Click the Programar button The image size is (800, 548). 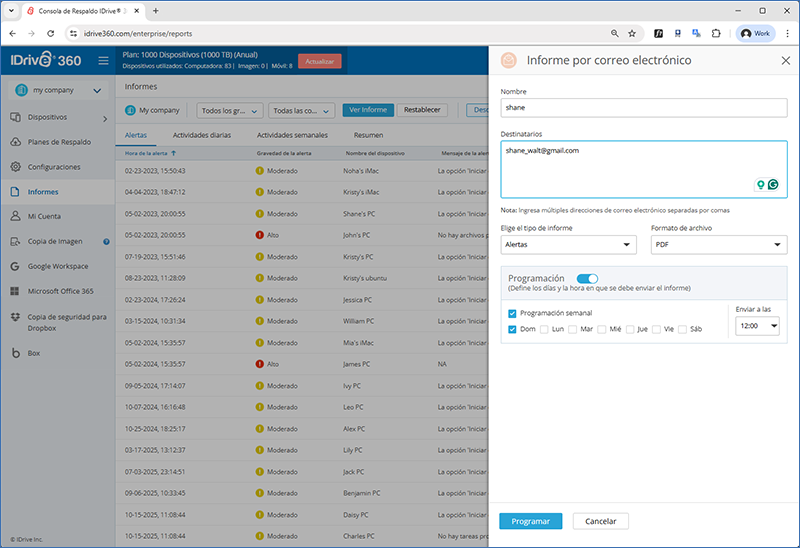[x=530, y=521]
